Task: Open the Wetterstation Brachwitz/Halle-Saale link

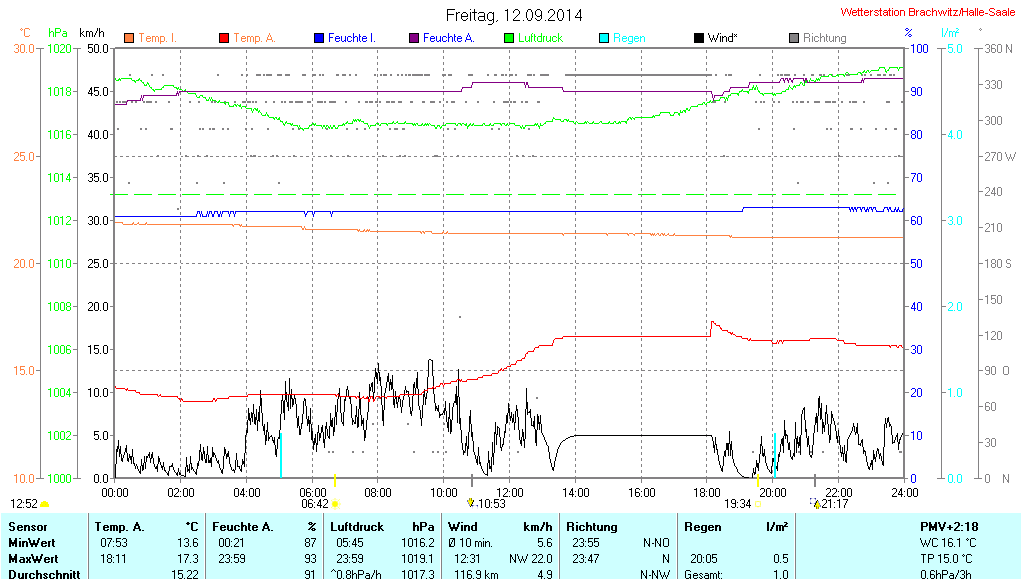Action: [x=928, y=13]
